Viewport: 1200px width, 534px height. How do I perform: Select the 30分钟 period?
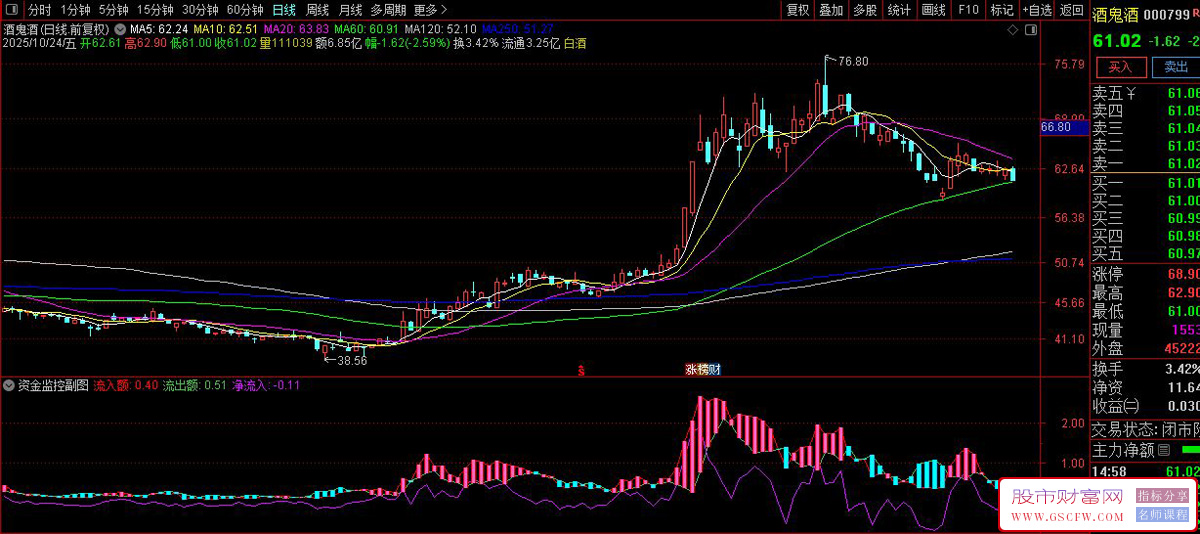pyautogui.click(x=200, y=10)
